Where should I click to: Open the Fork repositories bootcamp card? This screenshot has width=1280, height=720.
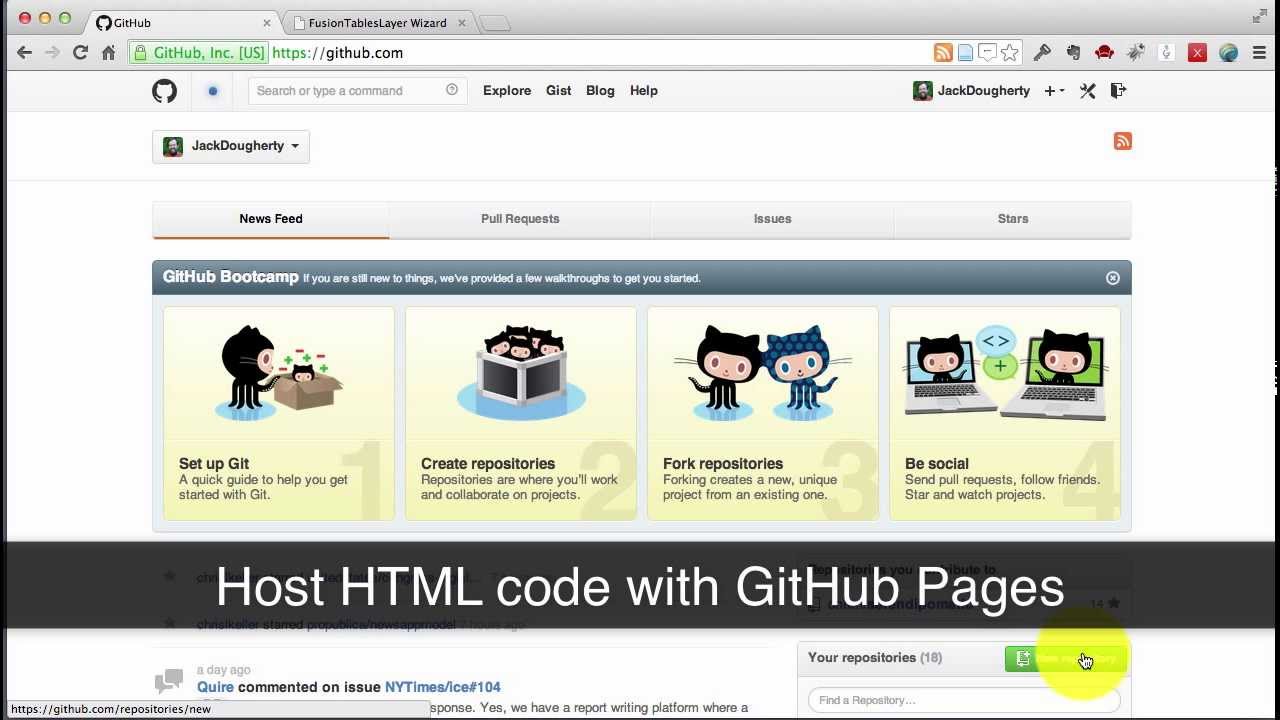[x=763, y=413]
